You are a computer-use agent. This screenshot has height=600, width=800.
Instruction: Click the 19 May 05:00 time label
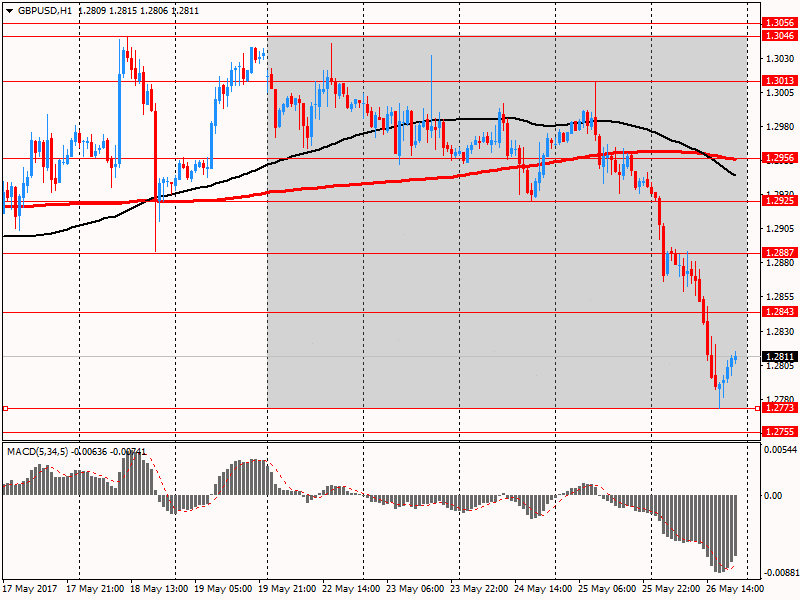[223, 588]
